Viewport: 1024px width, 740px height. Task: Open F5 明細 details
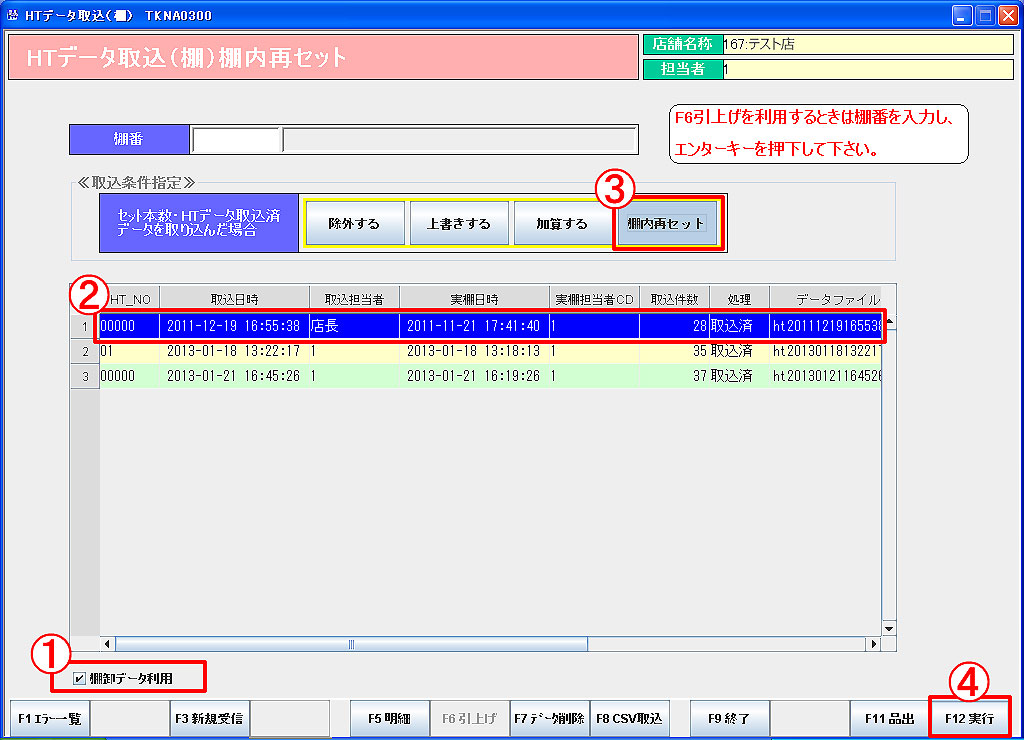(x=389, y=718)
